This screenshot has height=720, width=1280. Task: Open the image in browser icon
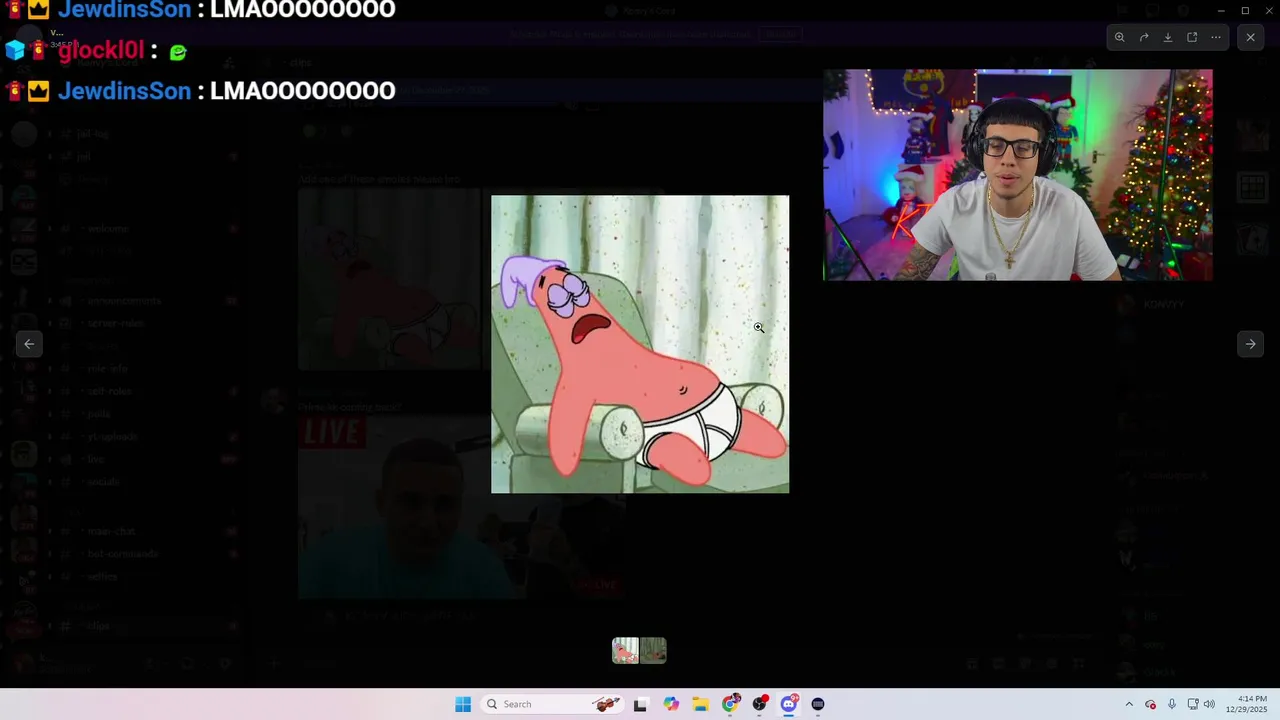click(x=1192, y=37)
